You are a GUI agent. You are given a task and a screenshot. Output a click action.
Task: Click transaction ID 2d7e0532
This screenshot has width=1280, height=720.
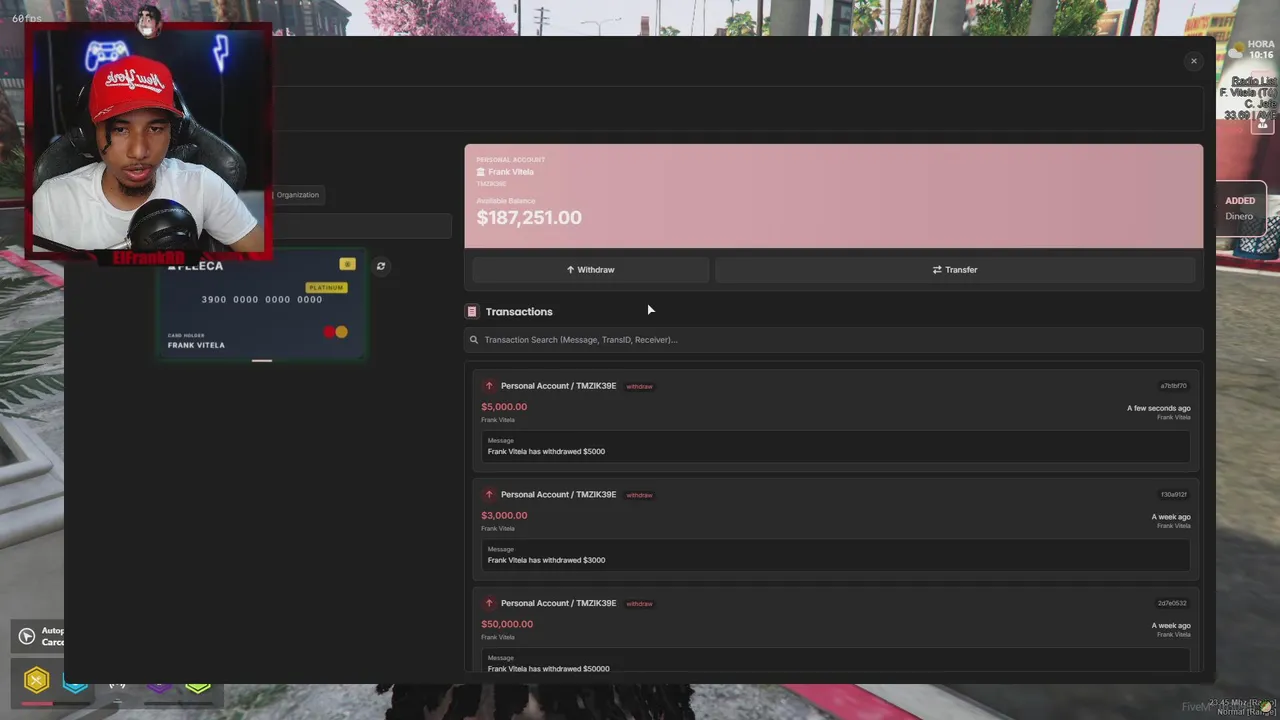click(1172, 604)
